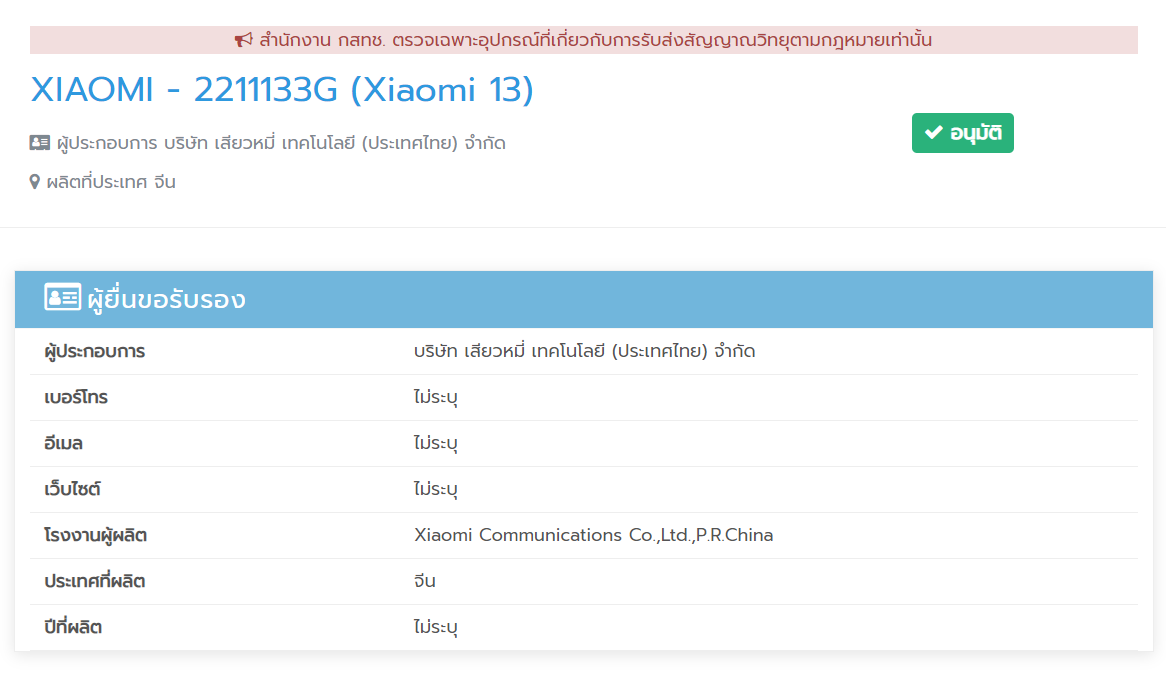This screenshot has width=1166, height=677.
Task: Click the ผลิตที่ประเทศ จีน subtitle text
Action: coord(111,182)
